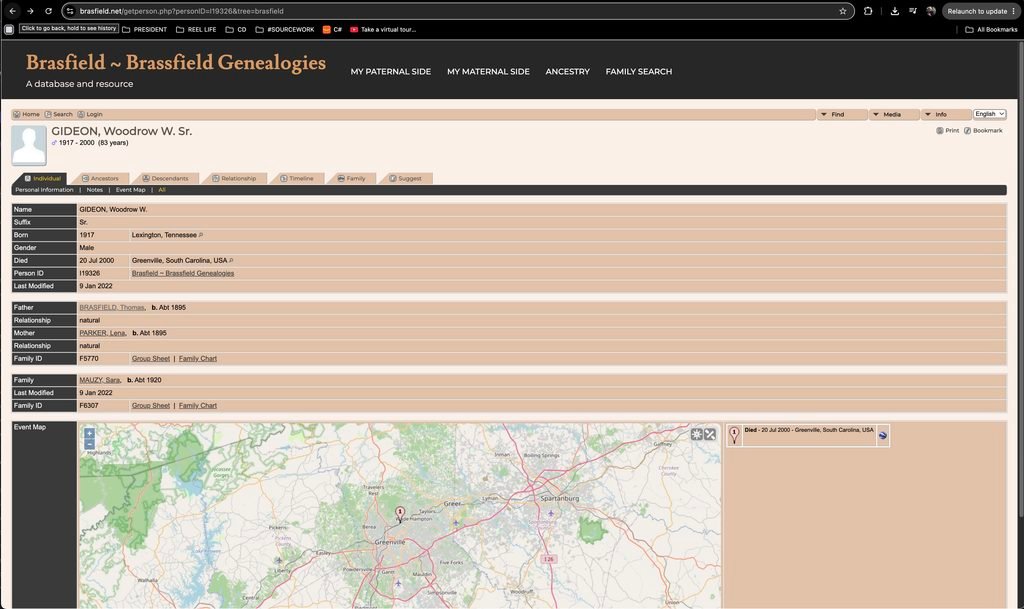Switch to the Descendants tab
1024x609 pixels.
(165, 178)
